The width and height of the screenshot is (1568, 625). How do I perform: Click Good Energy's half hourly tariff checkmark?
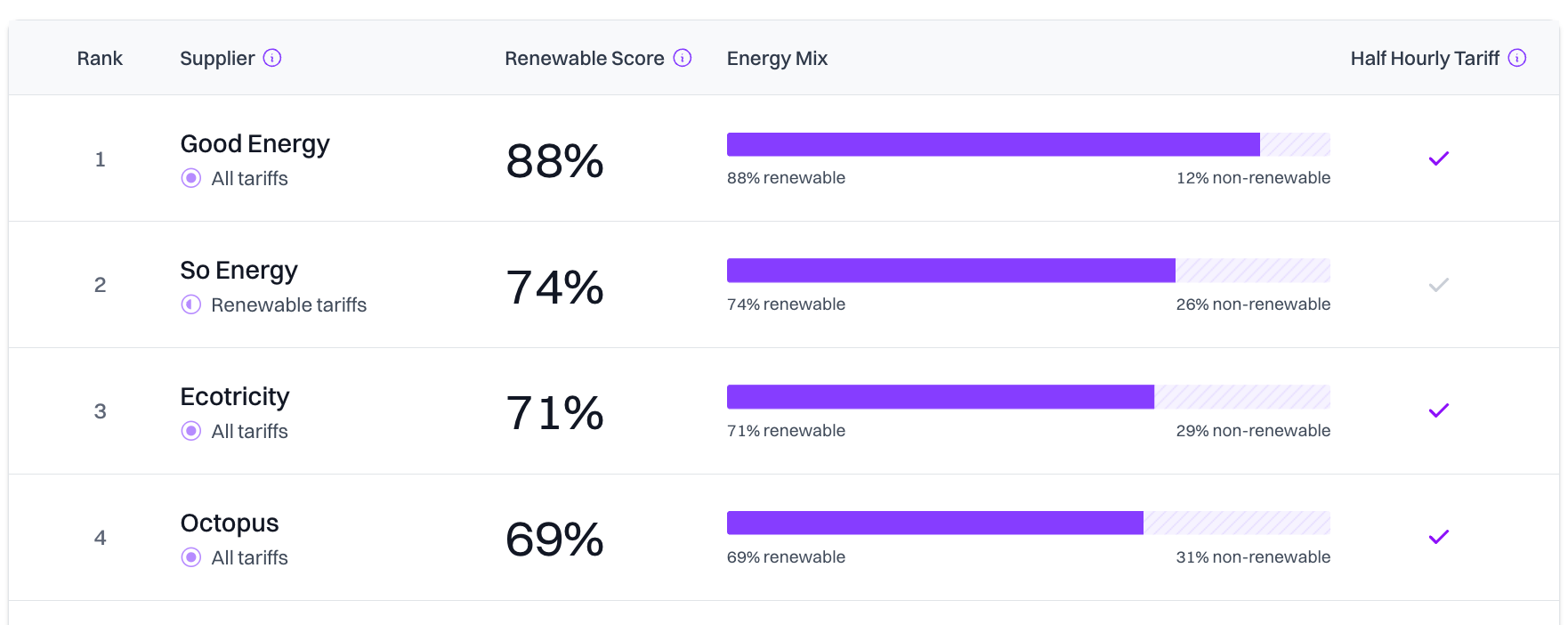(x=1438, y=158)
